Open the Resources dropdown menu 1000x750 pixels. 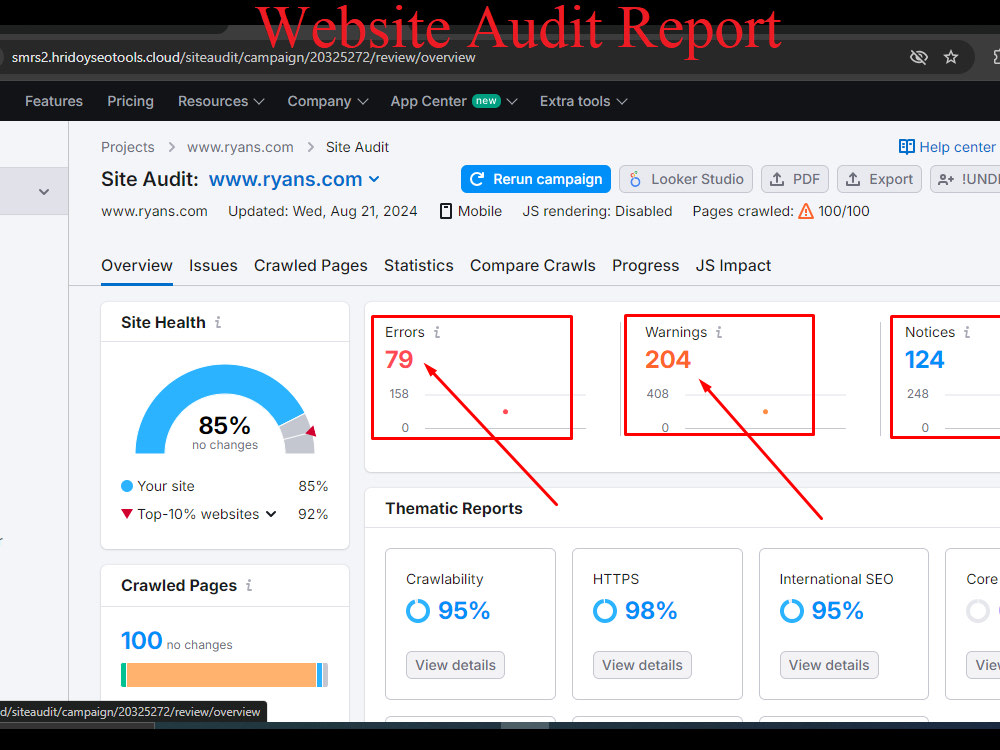pyautogui.click(x=221, y=101)
